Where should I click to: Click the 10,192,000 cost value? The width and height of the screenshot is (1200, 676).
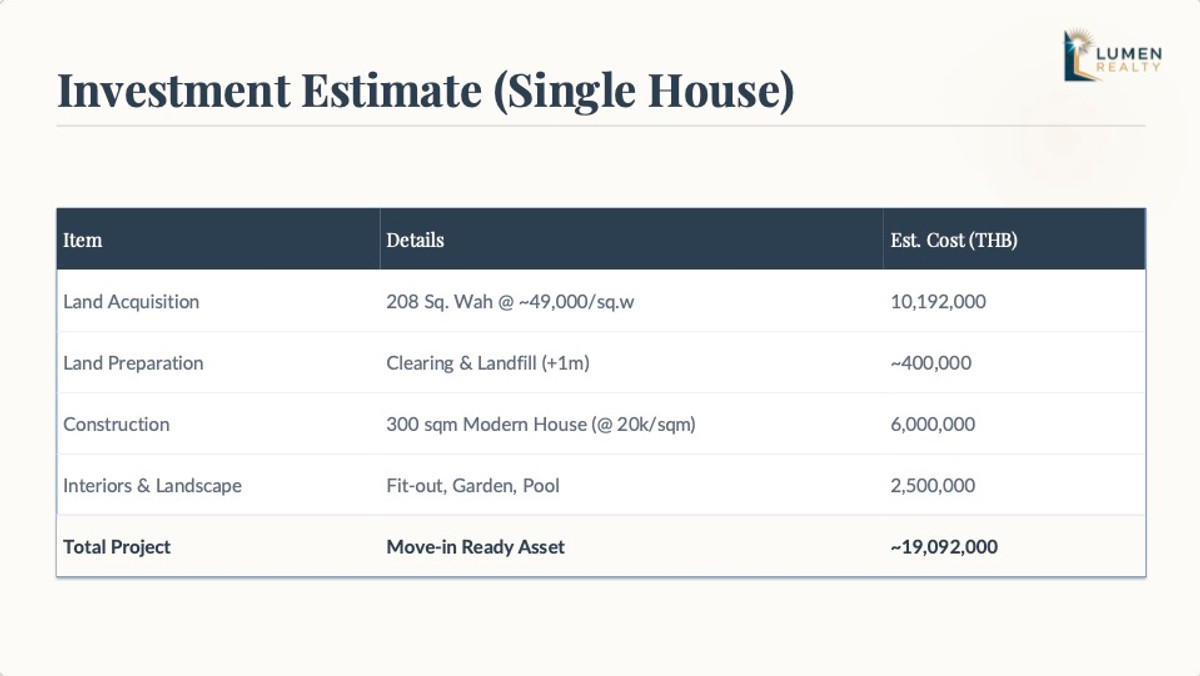click(x=937, y=302)
